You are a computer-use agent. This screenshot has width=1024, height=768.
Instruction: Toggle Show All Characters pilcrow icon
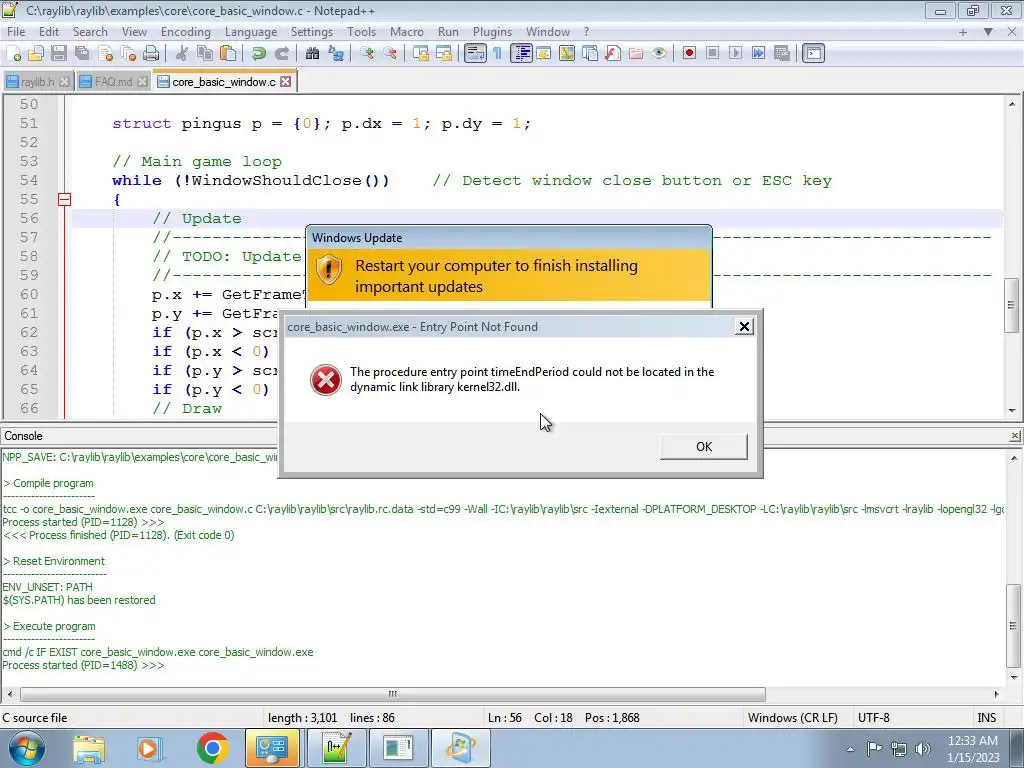pyautogui.click(x=498, y=54)
